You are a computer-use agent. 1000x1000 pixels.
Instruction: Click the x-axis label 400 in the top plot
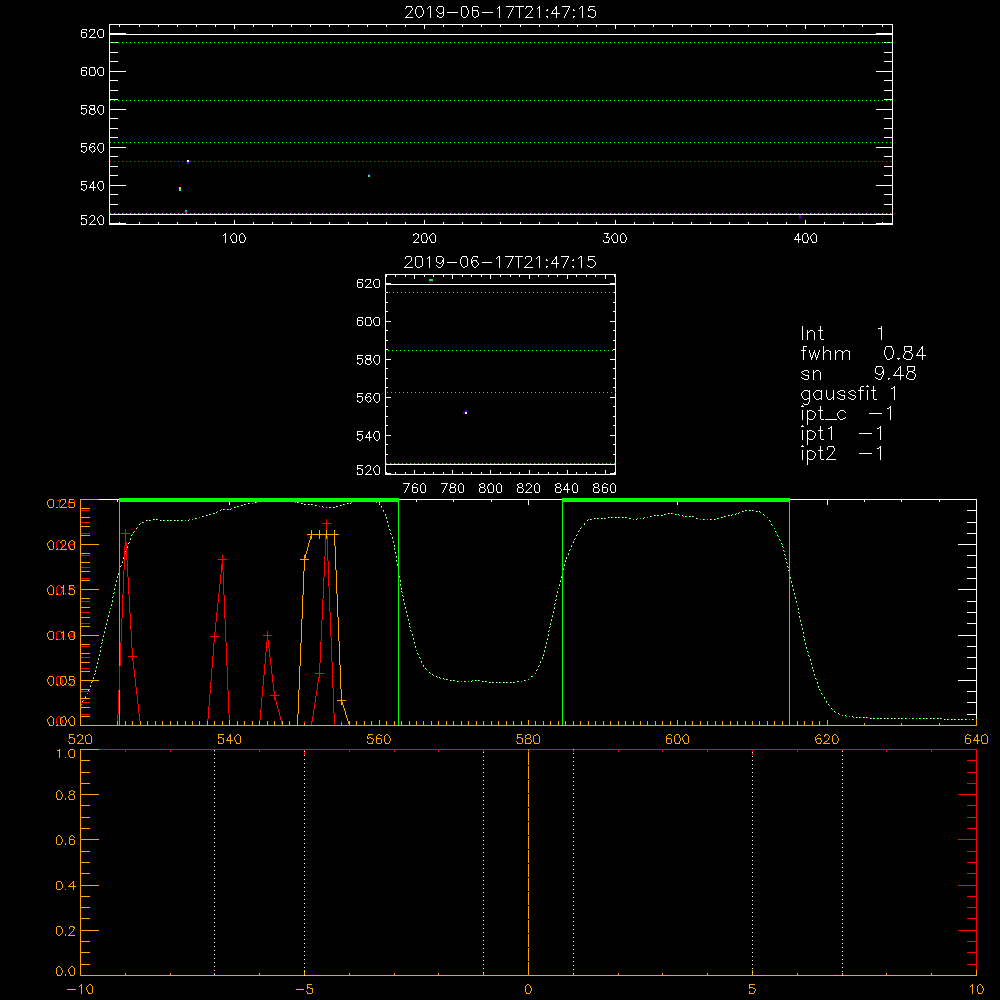pos(805,239)
